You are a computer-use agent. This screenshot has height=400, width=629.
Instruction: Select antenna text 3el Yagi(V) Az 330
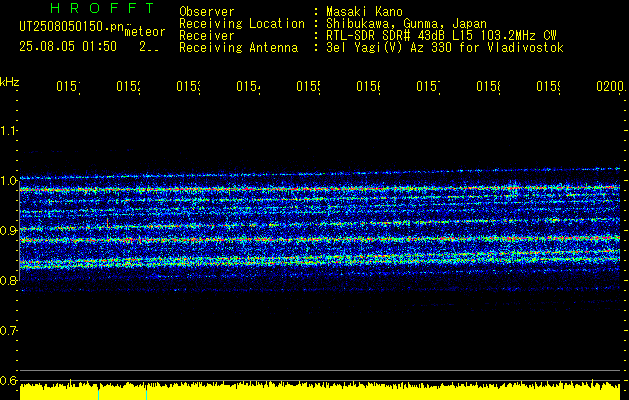389,48
